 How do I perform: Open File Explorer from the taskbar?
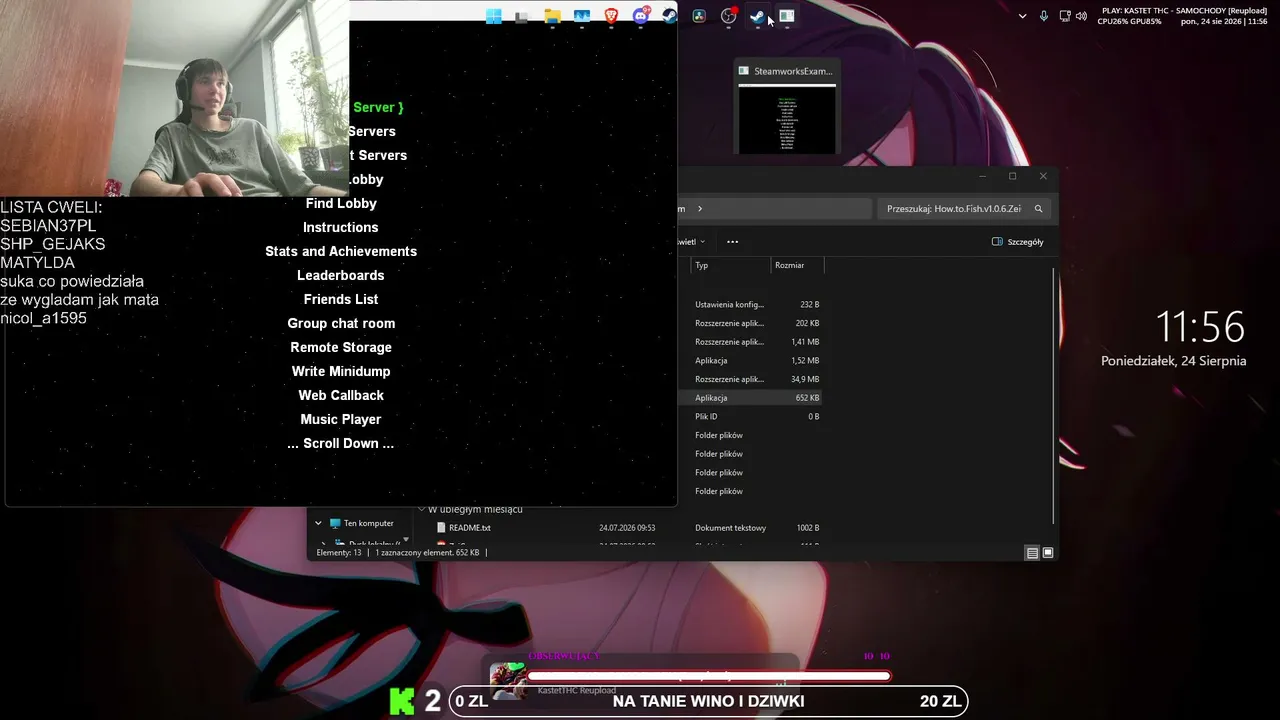coord(552,16)
